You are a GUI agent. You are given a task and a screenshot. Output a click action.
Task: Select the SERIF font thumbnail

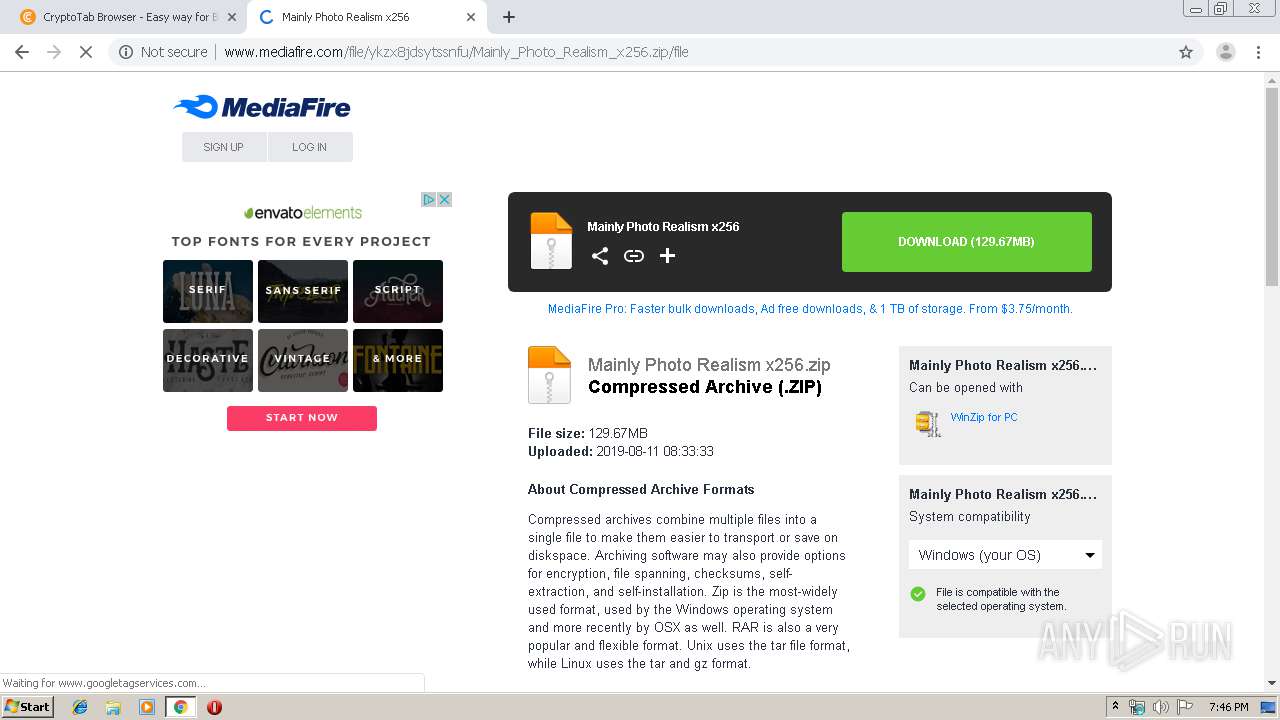click(208, 291)
